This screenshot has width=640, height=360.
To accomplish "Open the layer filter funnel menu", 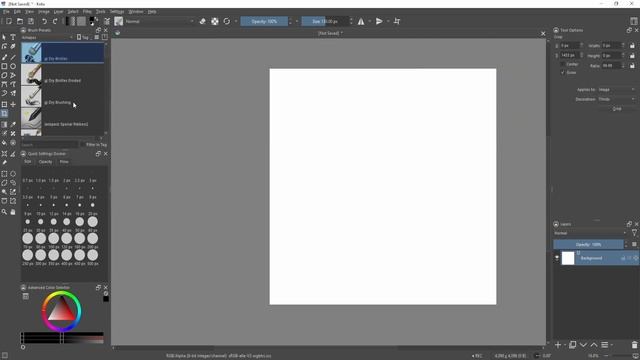I will 634,233.
